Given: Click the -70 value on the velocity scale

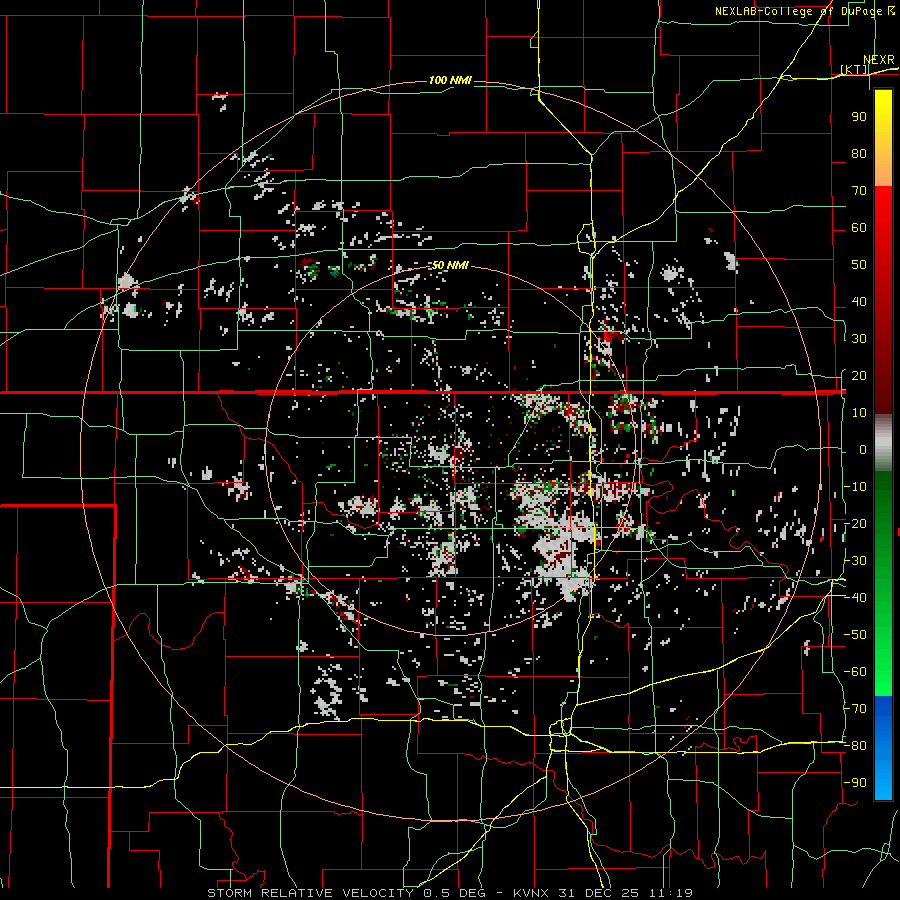Looking at the screenshot, I should pos(855,709).
